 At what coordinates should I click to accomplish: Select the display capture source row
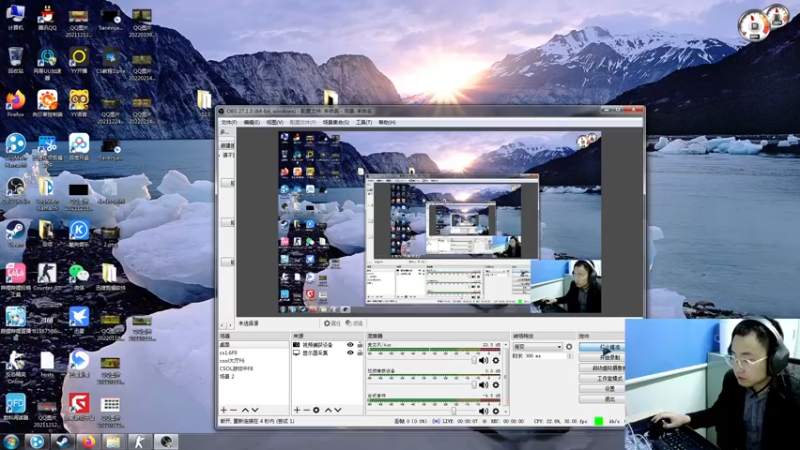pyautogui.click(x=328, y=353)
